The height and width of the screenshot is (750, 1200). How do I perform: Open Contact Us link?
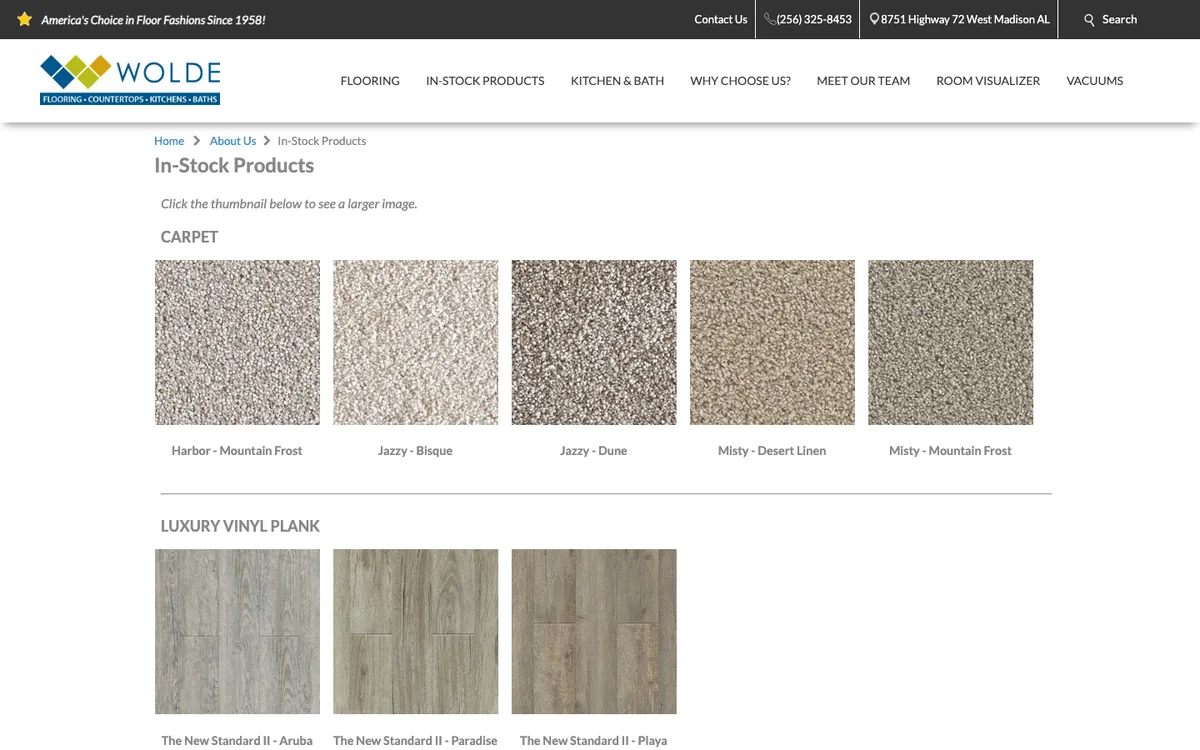pyautogui.click(x=721, y=19)
